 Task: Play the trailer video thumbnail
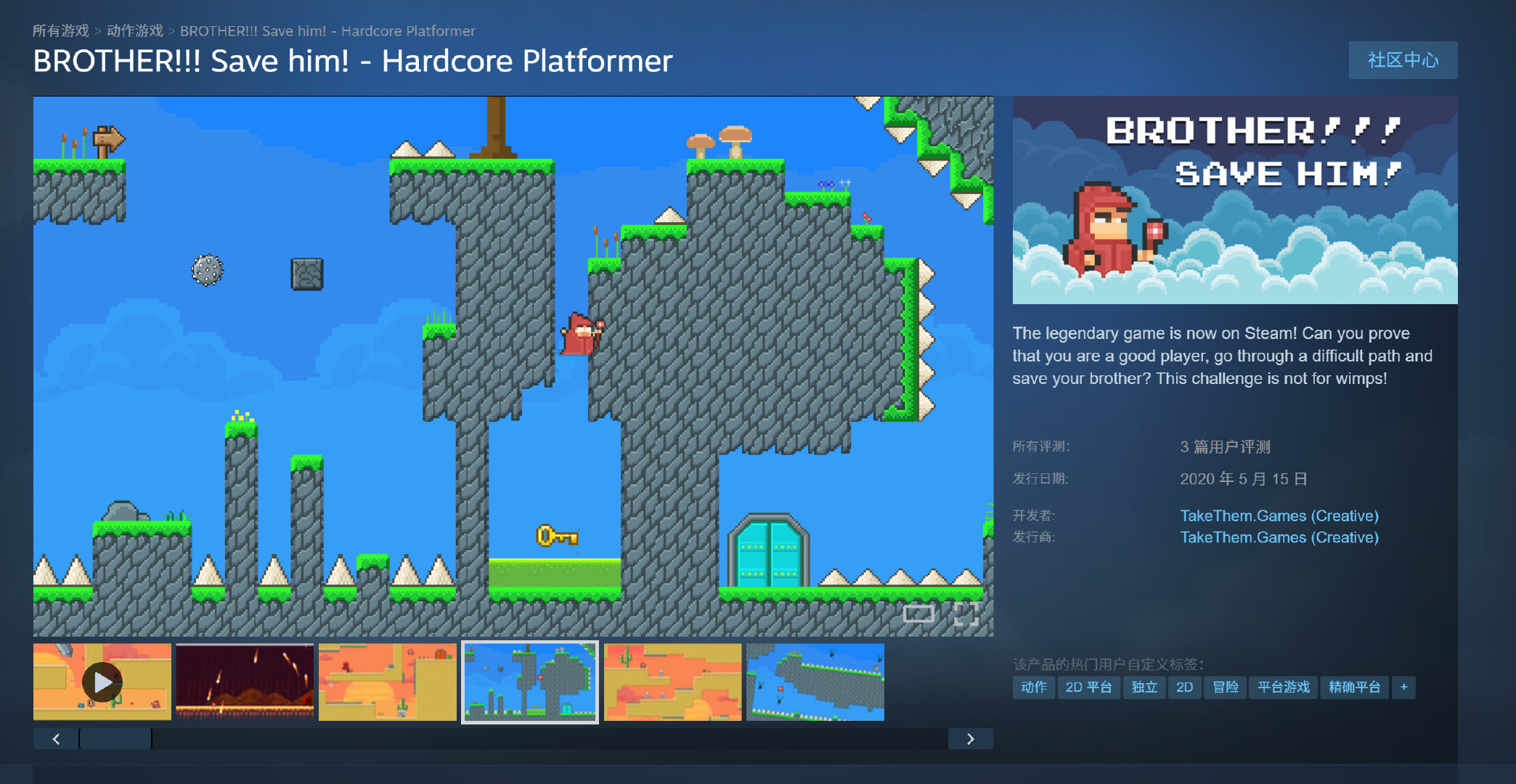[x=102, y=682]
